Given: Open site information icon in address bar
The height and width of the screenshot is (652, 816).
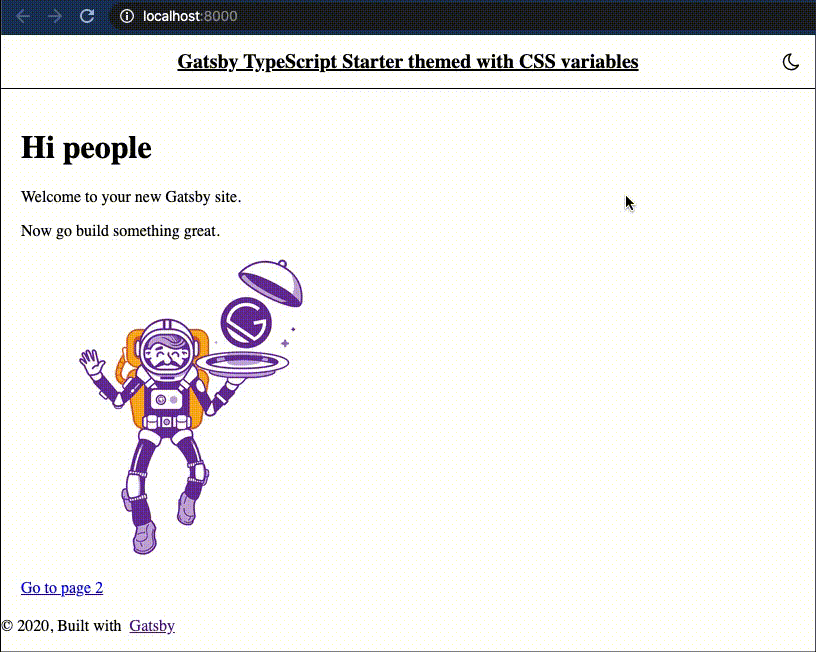Looking at the screenshot, I should pos(126,16).
